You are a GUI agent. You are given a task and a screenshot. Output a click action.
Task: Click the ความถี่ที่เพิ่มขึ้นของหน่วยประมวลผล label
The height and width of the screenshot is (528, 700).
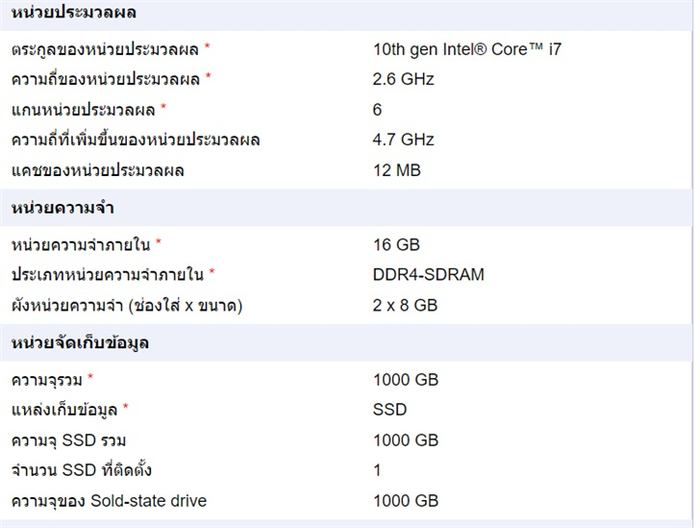[x=136, y=140]
